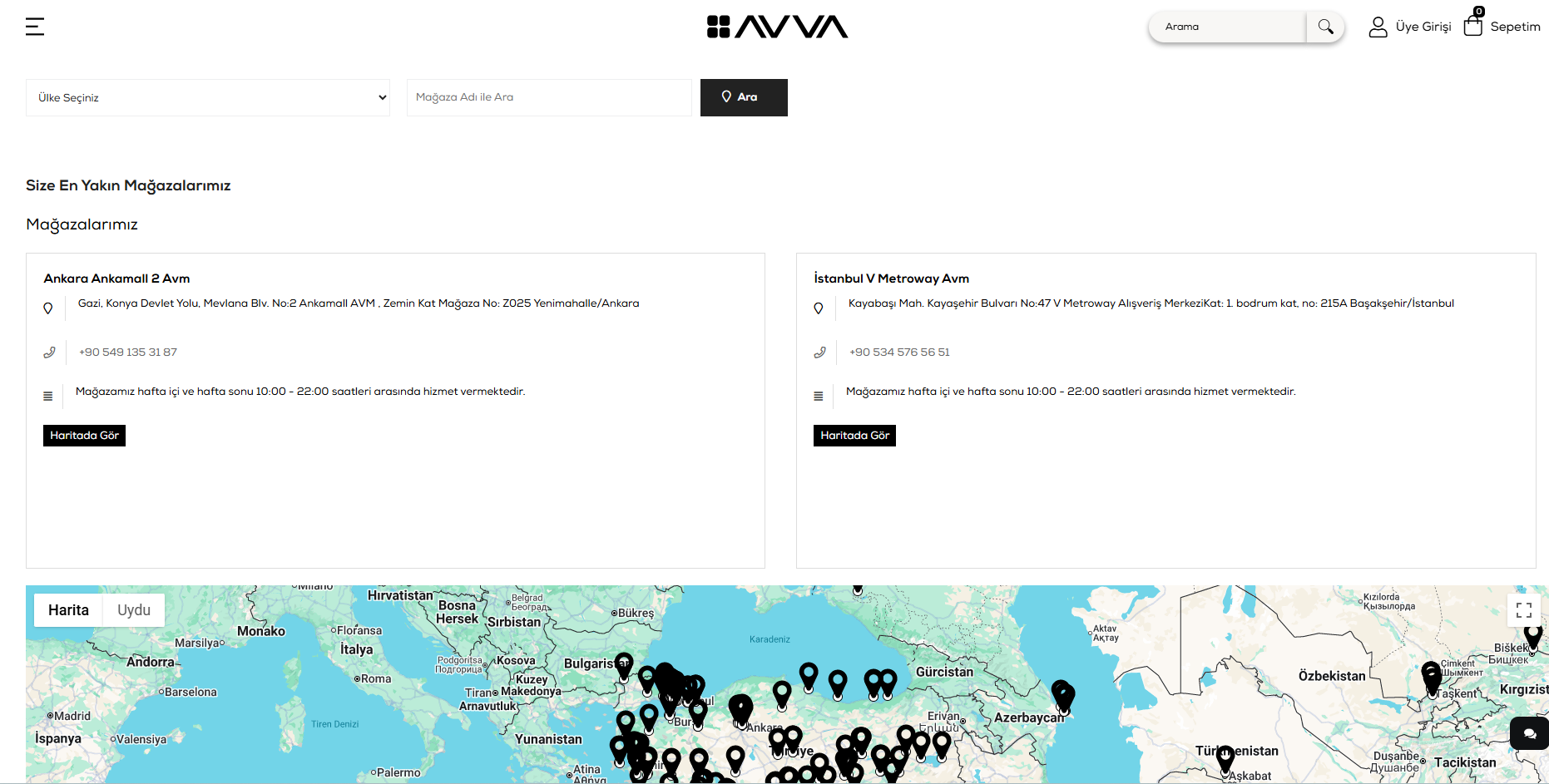1549x784 pixels.
Task: Click the Ankara Ankamall 2 address text
Action: (359, 303)
